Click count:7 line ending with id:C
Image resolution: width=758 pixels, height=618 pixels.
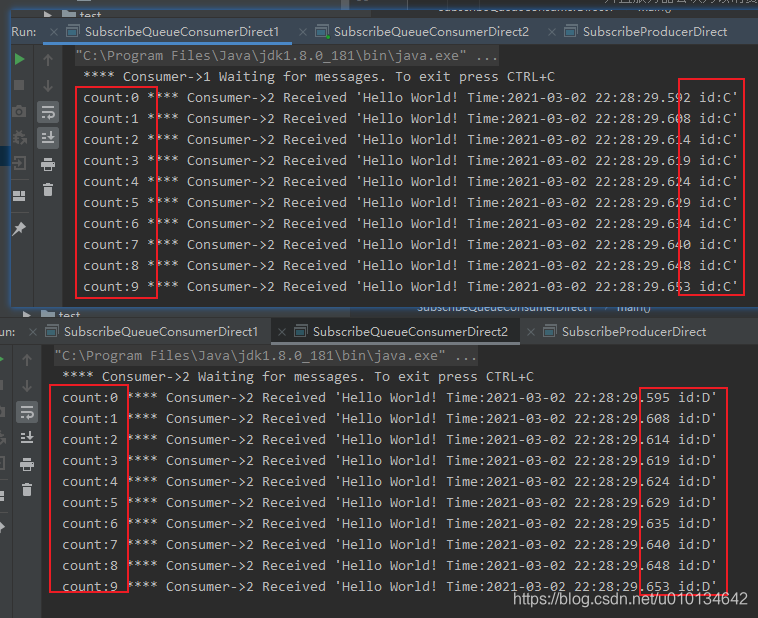(x=410, y=245)
